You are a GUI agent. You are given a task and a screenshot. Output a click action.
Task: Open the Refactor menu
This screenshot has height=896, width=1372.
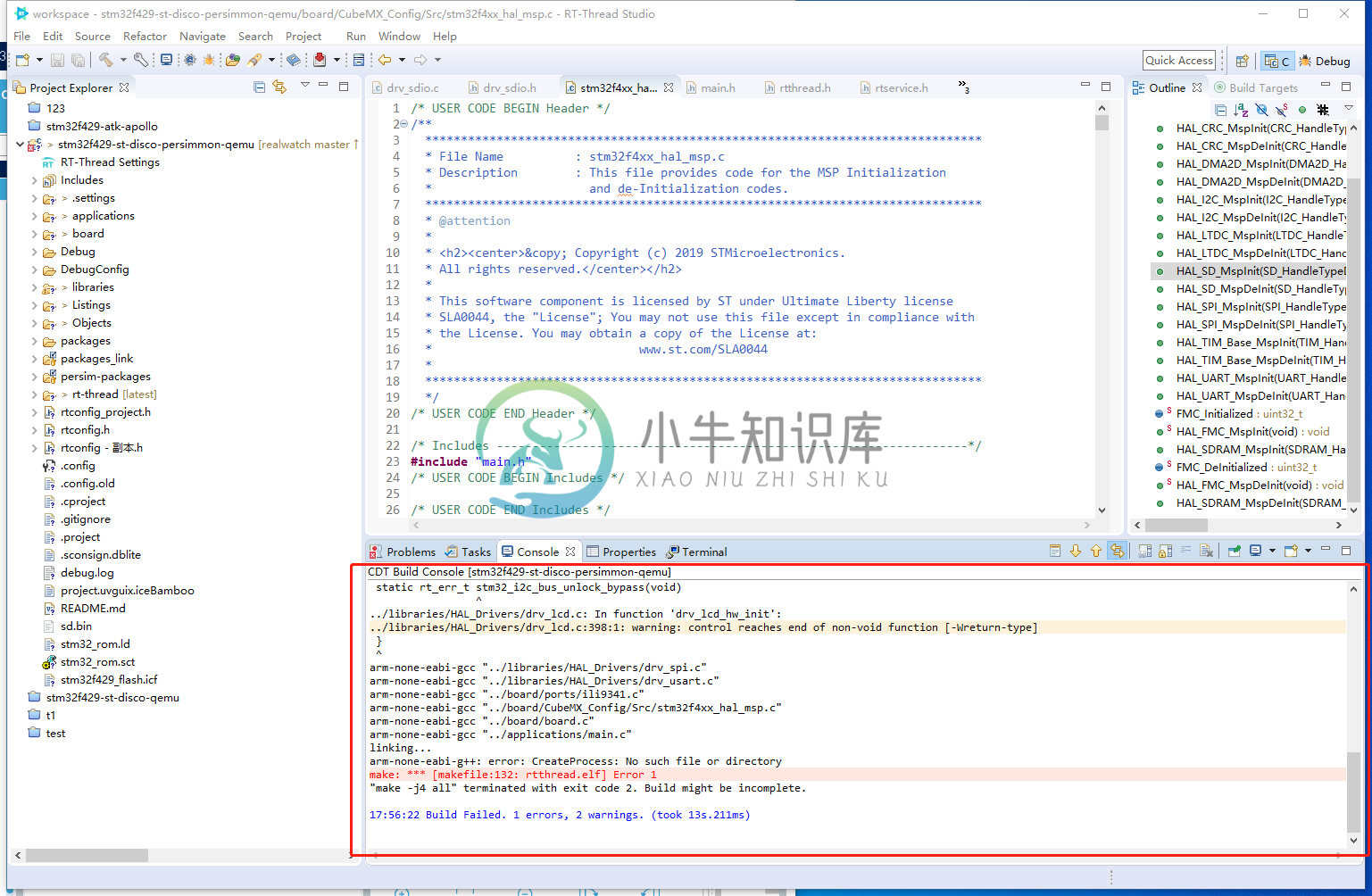pos(145,36)
